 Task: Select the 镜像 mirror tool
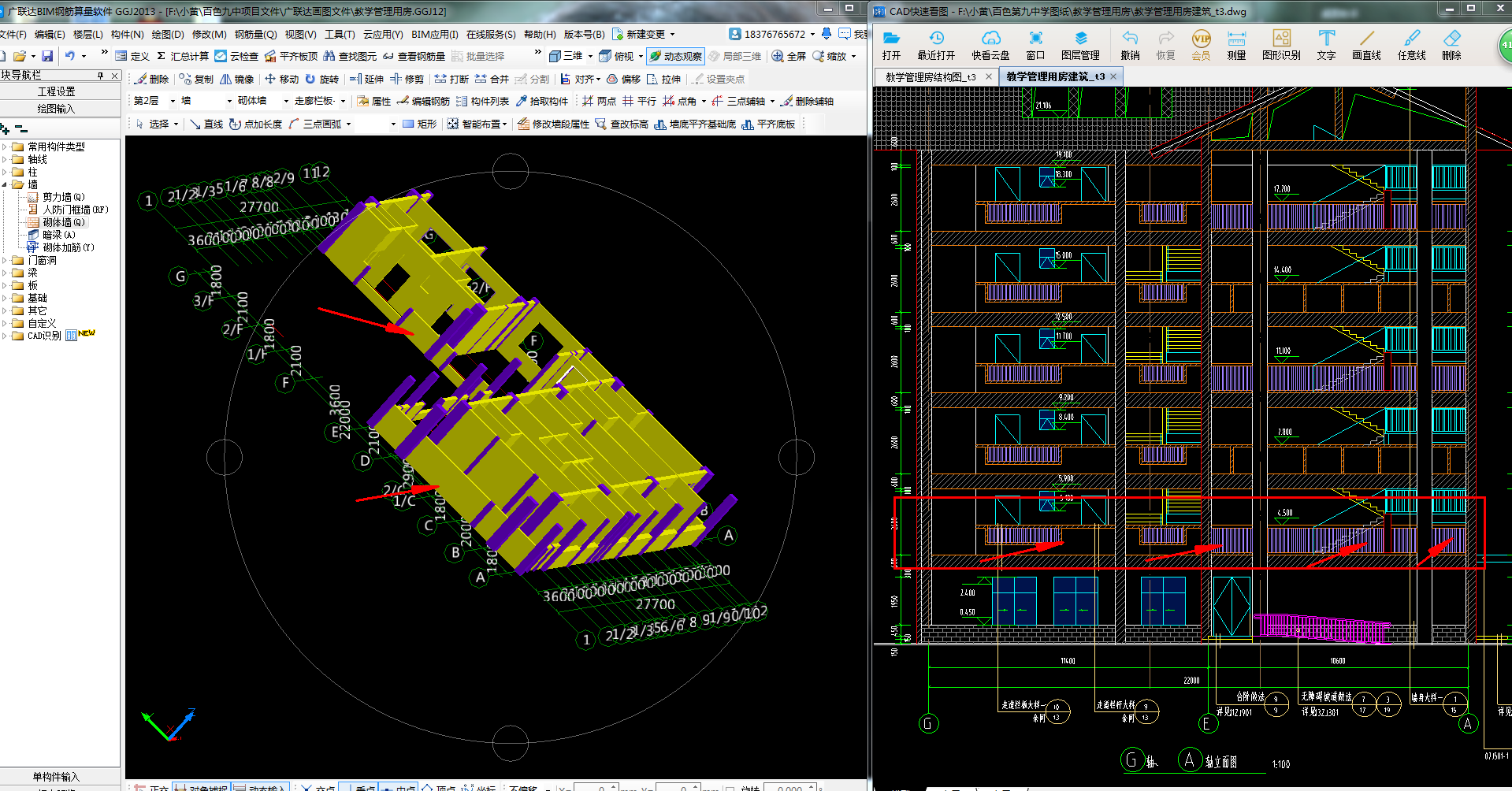tap(237, 79)
